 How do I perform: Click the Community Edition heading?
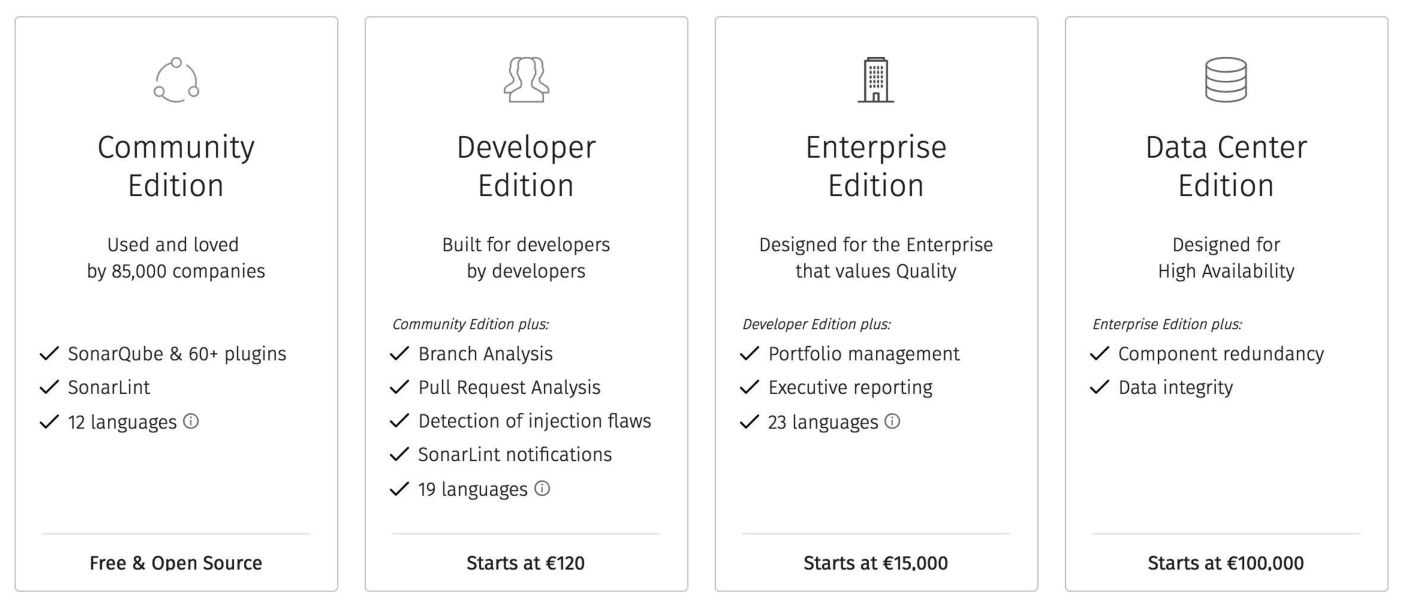(176, 166)
